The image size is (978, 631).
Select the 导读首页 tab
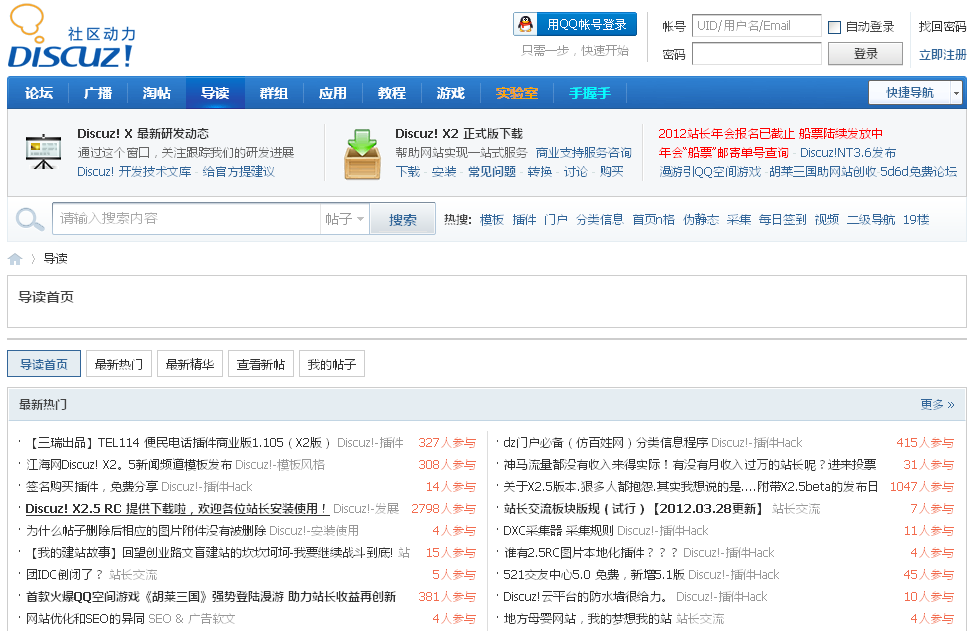click(x=44, y=364)
